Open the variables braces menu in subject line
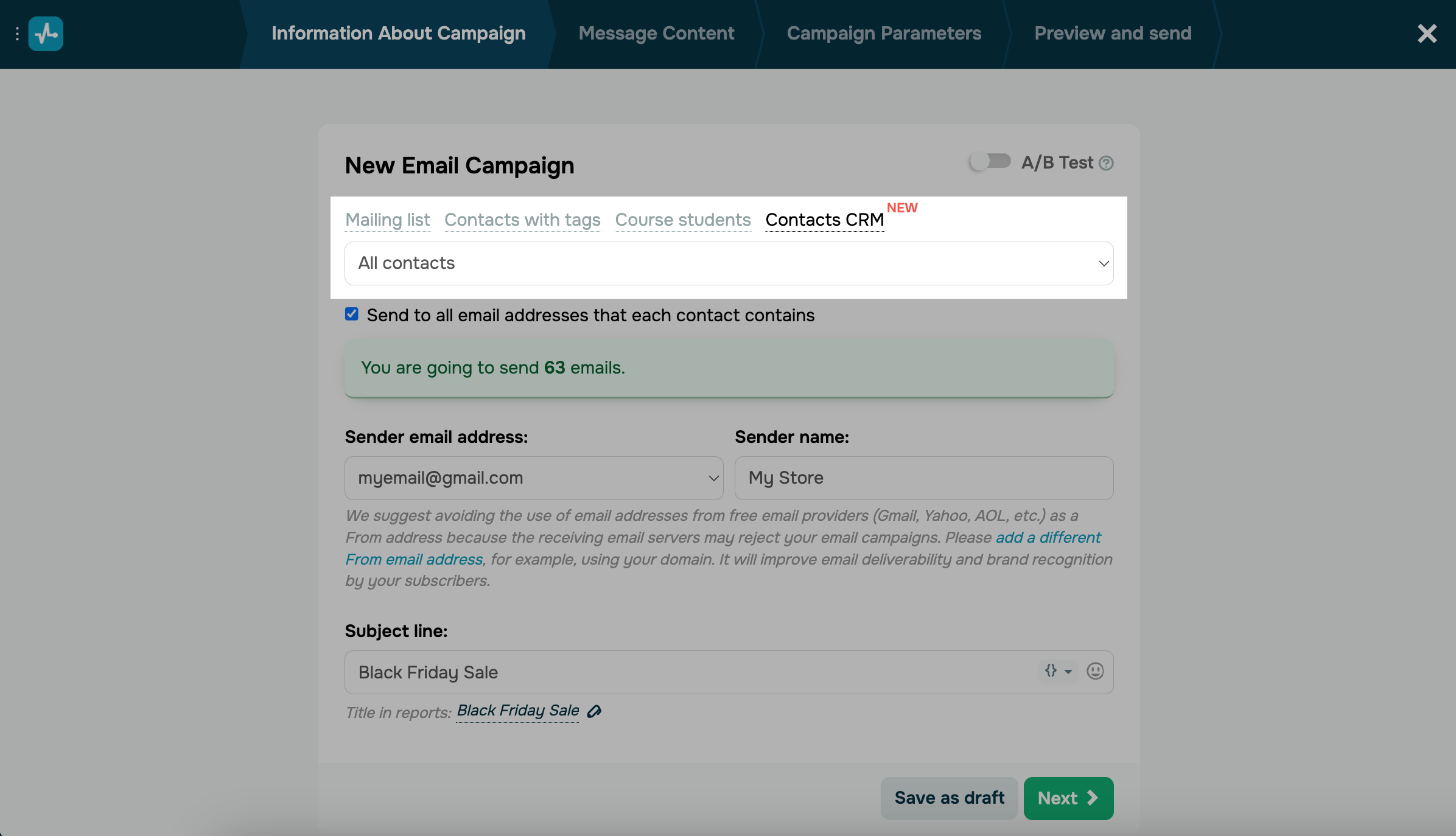The width and height of the screenshot is (1456, 836). (x=1058, y=672)
